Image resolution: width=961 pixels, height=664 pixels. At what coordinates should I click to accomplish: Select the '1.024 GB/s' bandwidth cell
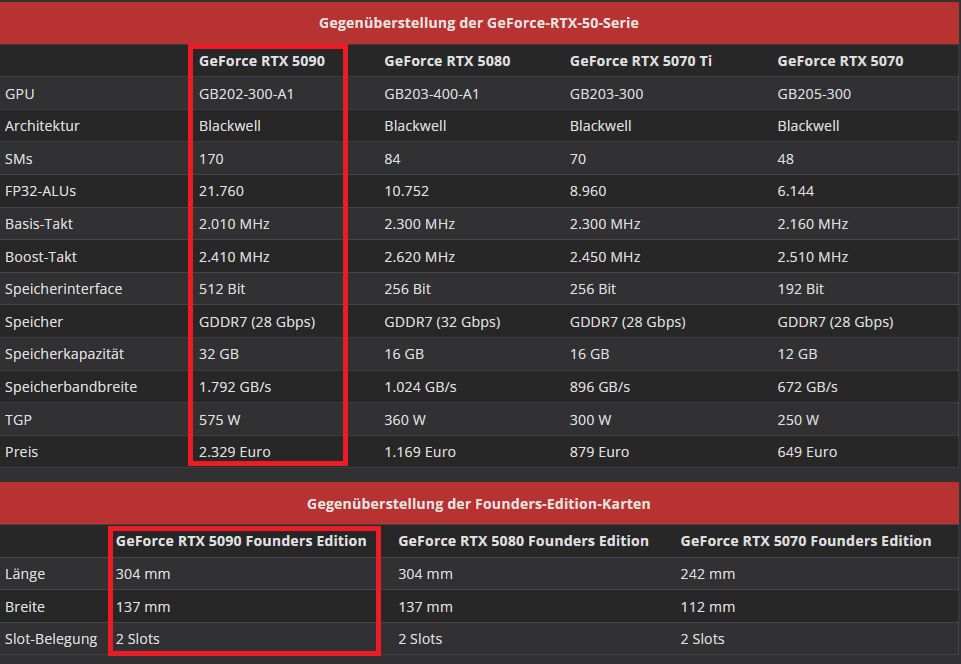(x=420, y=387)
